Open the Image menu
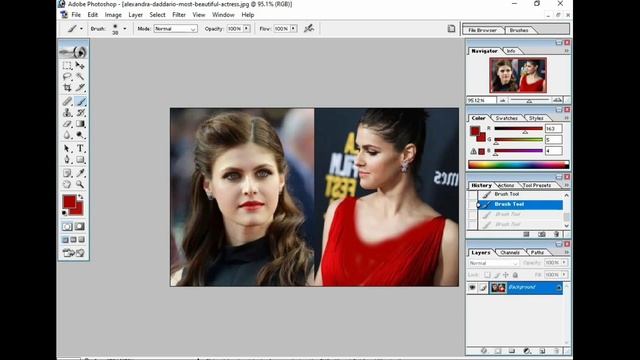 [x=113, y=15]
